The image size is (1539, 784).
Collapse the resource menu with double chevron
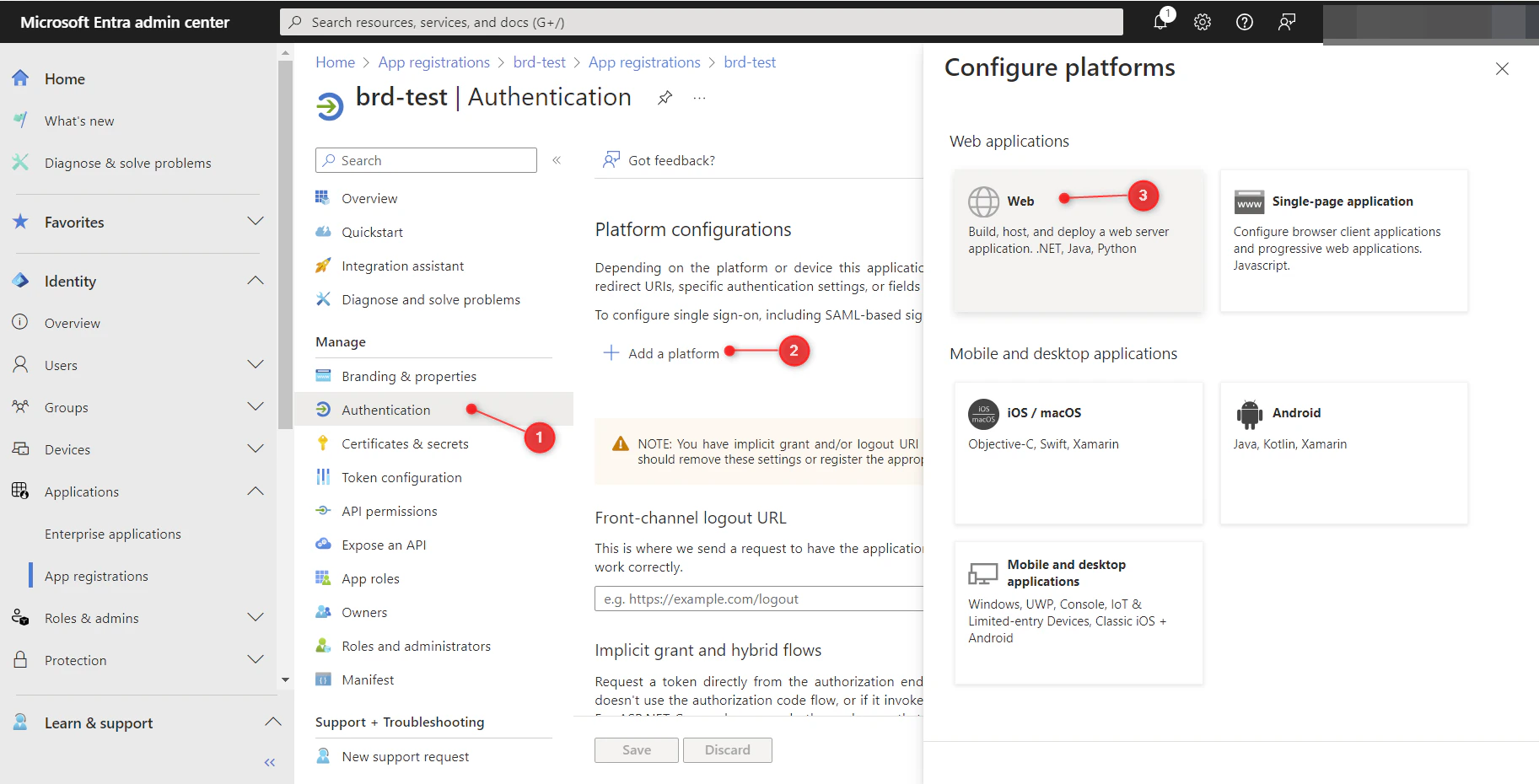pos(557,160)
